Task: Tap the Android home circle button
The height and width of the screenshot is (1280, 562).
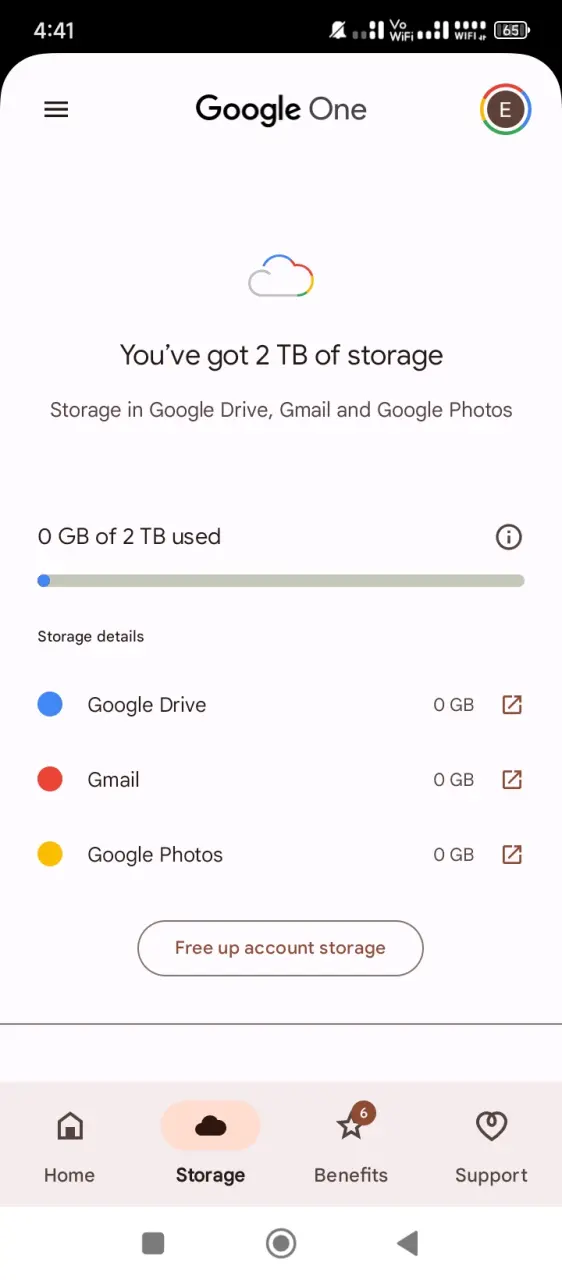Action: pyautogui.click(x=281, y=1243)
